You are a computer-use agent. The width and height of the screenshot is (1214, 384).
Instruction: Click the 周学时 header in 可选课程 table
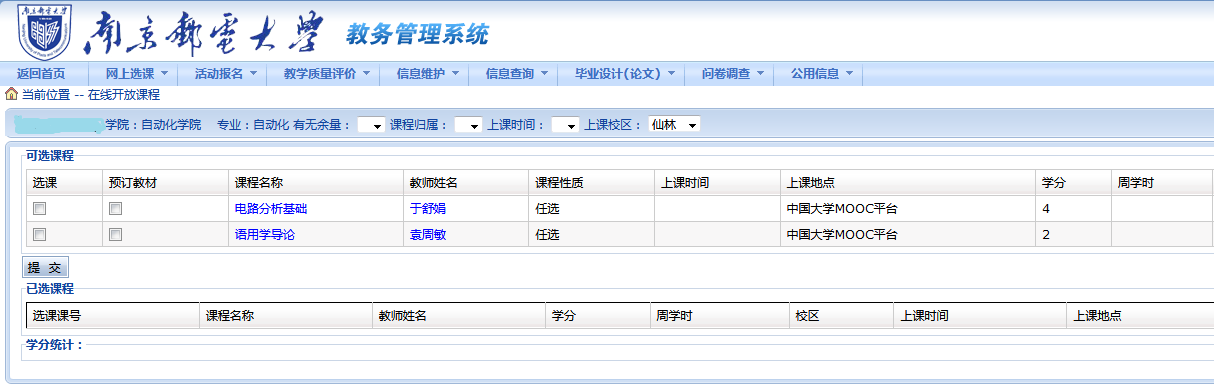[1136, 183]
